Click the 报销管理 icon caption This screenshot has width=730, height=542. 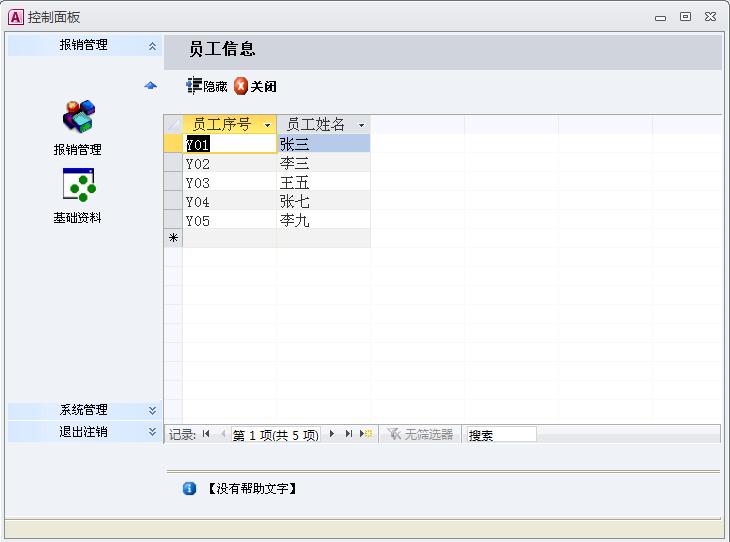point(77,149)
